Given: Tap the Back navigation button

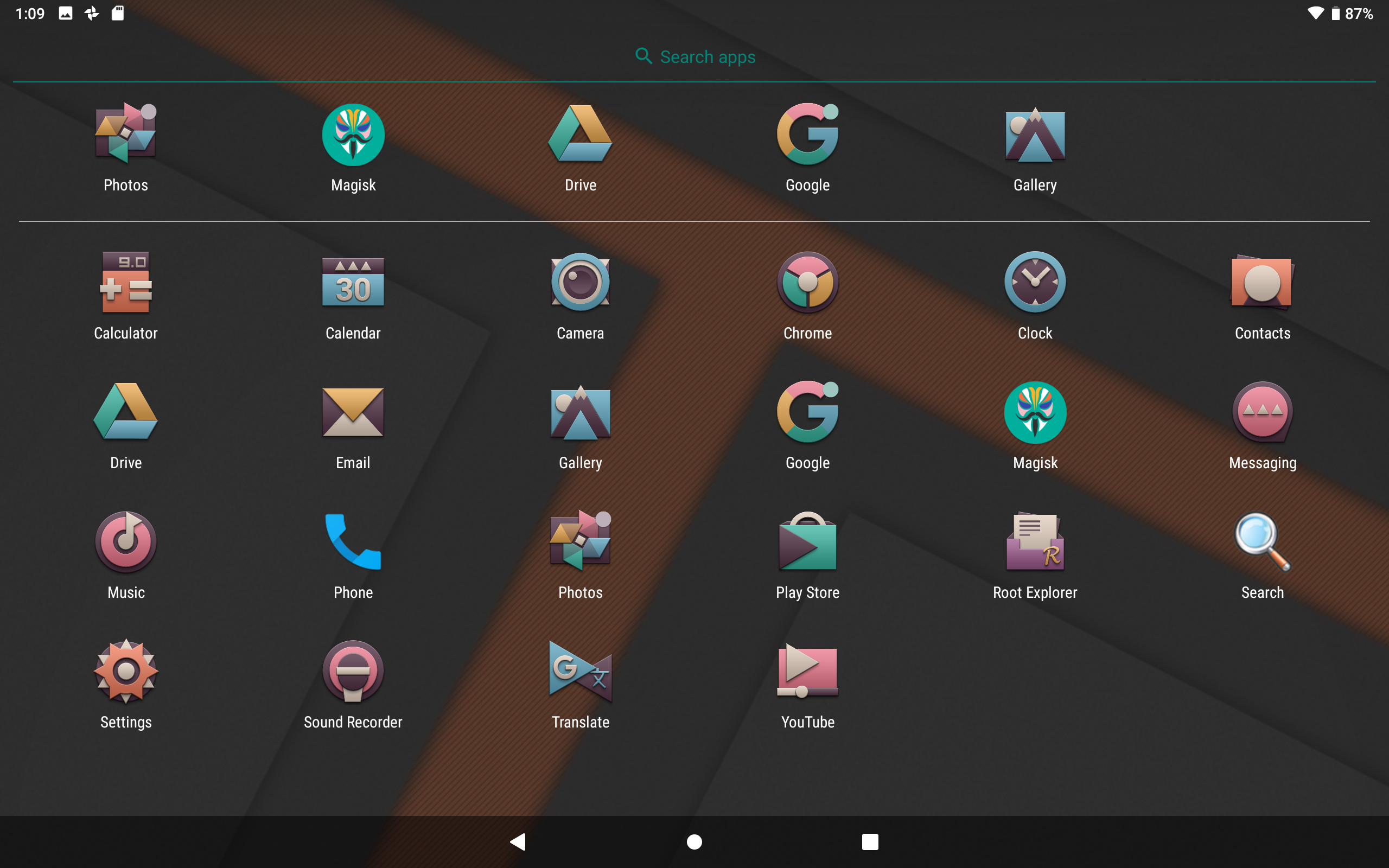Looking at the screenshot, I should point(518,841).
